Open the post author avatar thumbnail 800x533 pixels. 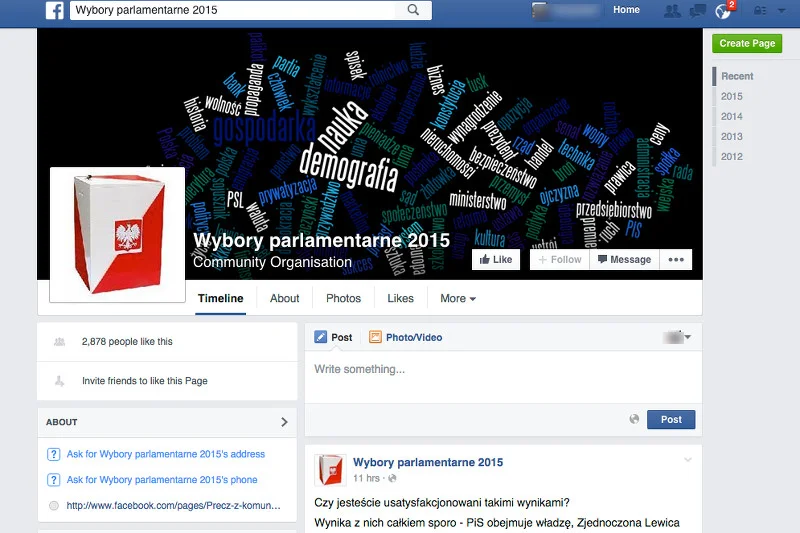point(330,470)
